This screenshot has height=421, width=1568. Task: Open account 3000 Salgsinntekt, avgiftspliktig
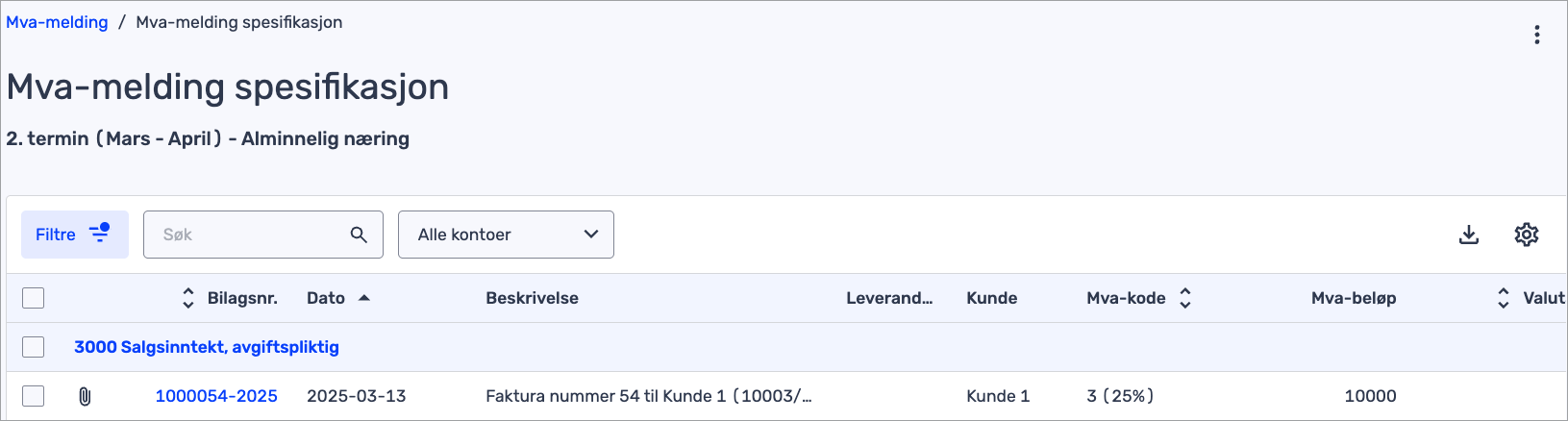[207, 347]
